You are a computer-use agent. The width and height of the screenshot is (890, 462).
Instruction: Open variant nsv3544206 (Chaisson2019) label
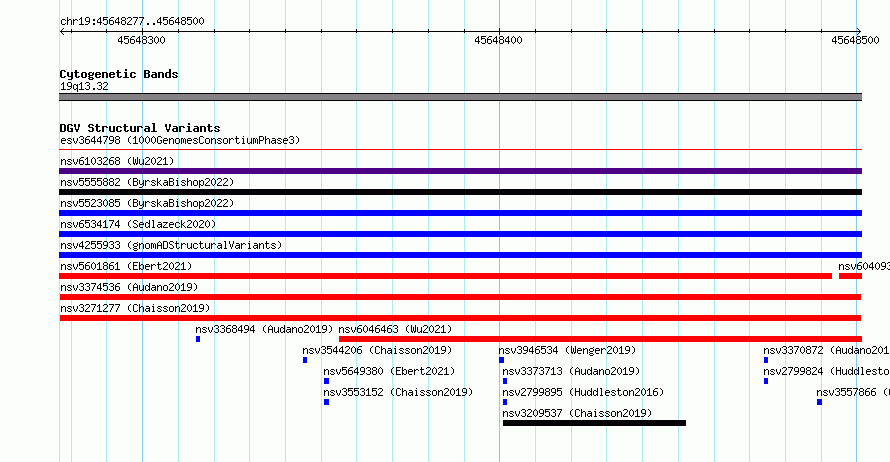[x=377, y=350]
